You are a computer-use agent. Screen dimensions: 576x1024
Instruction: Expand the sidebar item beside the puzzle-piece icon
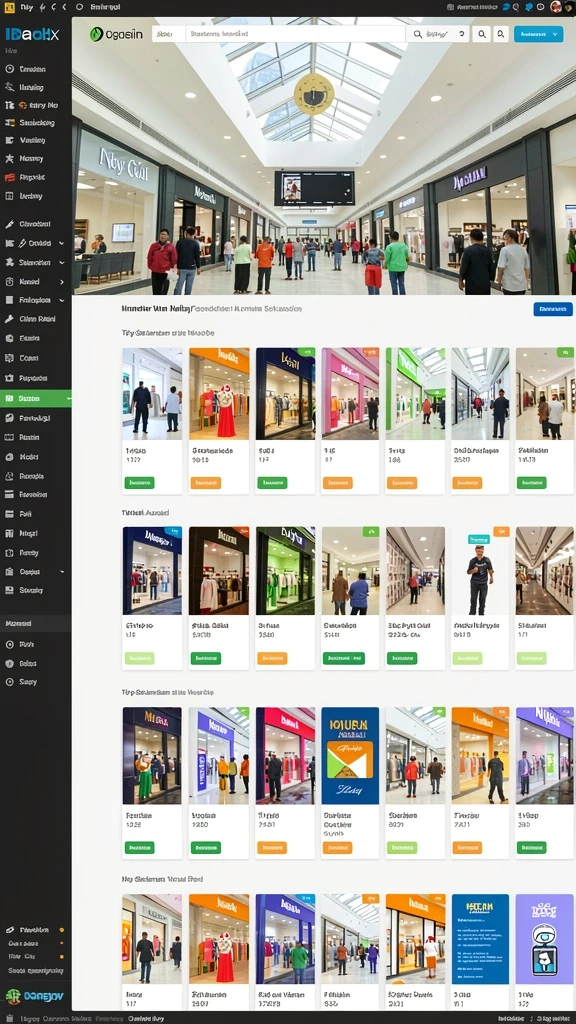[x=36, y=263]
